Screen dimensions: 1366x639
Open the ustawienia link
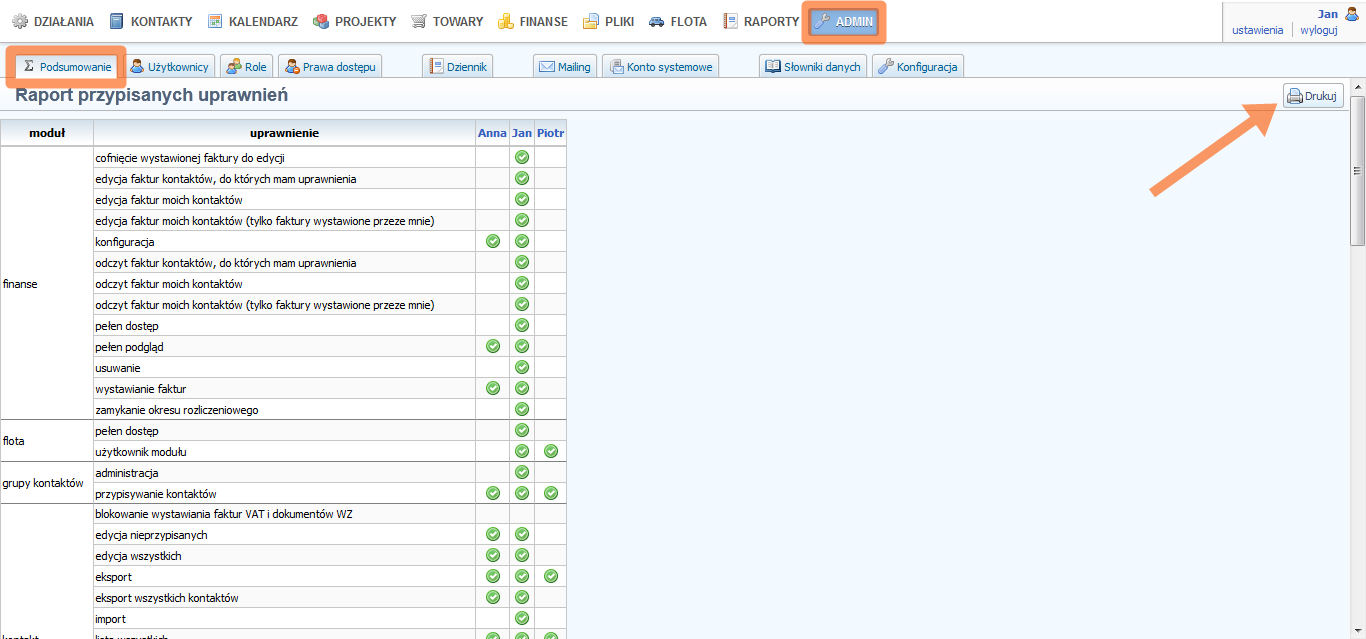pyautogui.click(x=1257, y=30)
